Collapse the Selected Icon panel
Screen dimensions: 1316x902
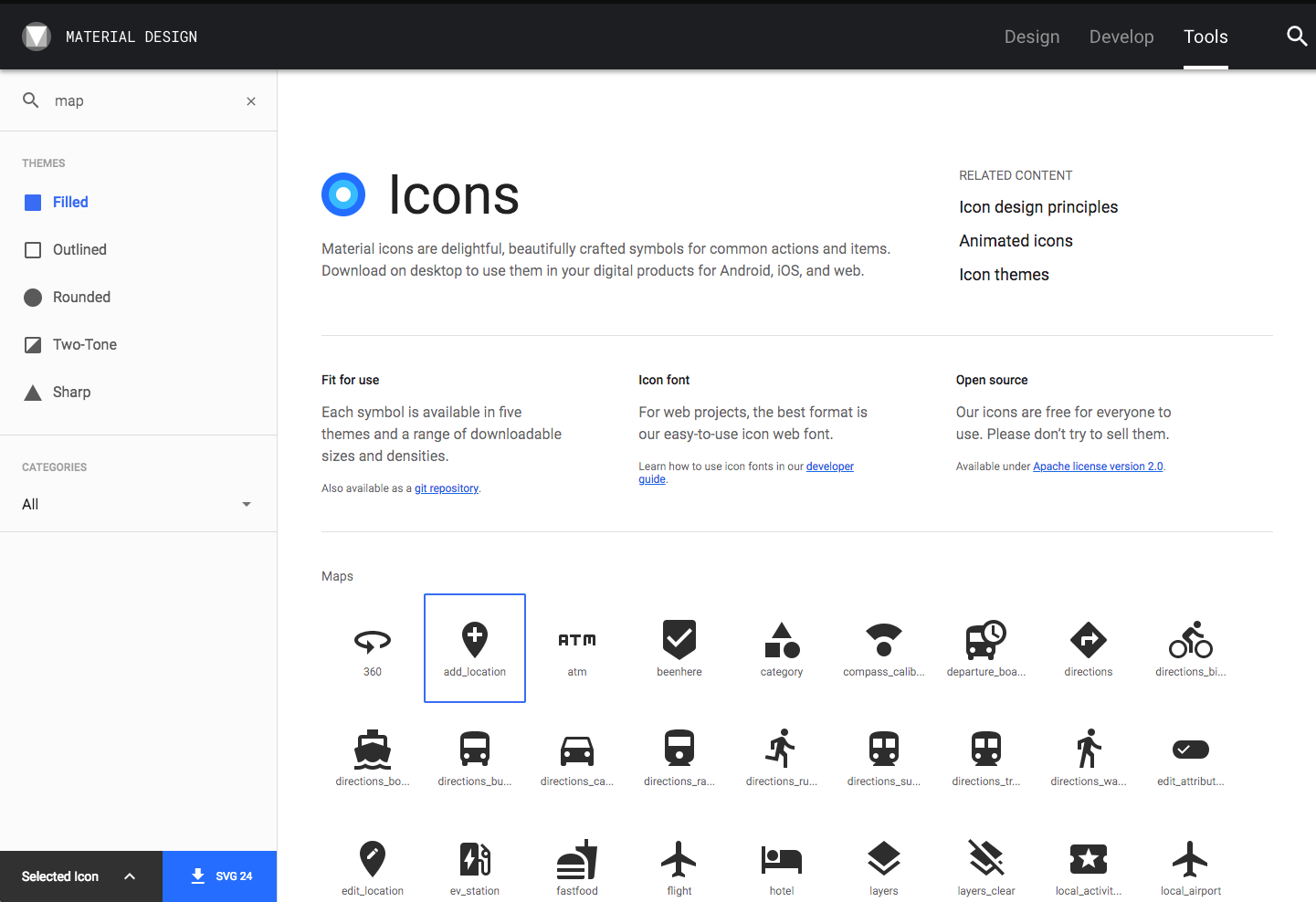(x=129, y=876)
